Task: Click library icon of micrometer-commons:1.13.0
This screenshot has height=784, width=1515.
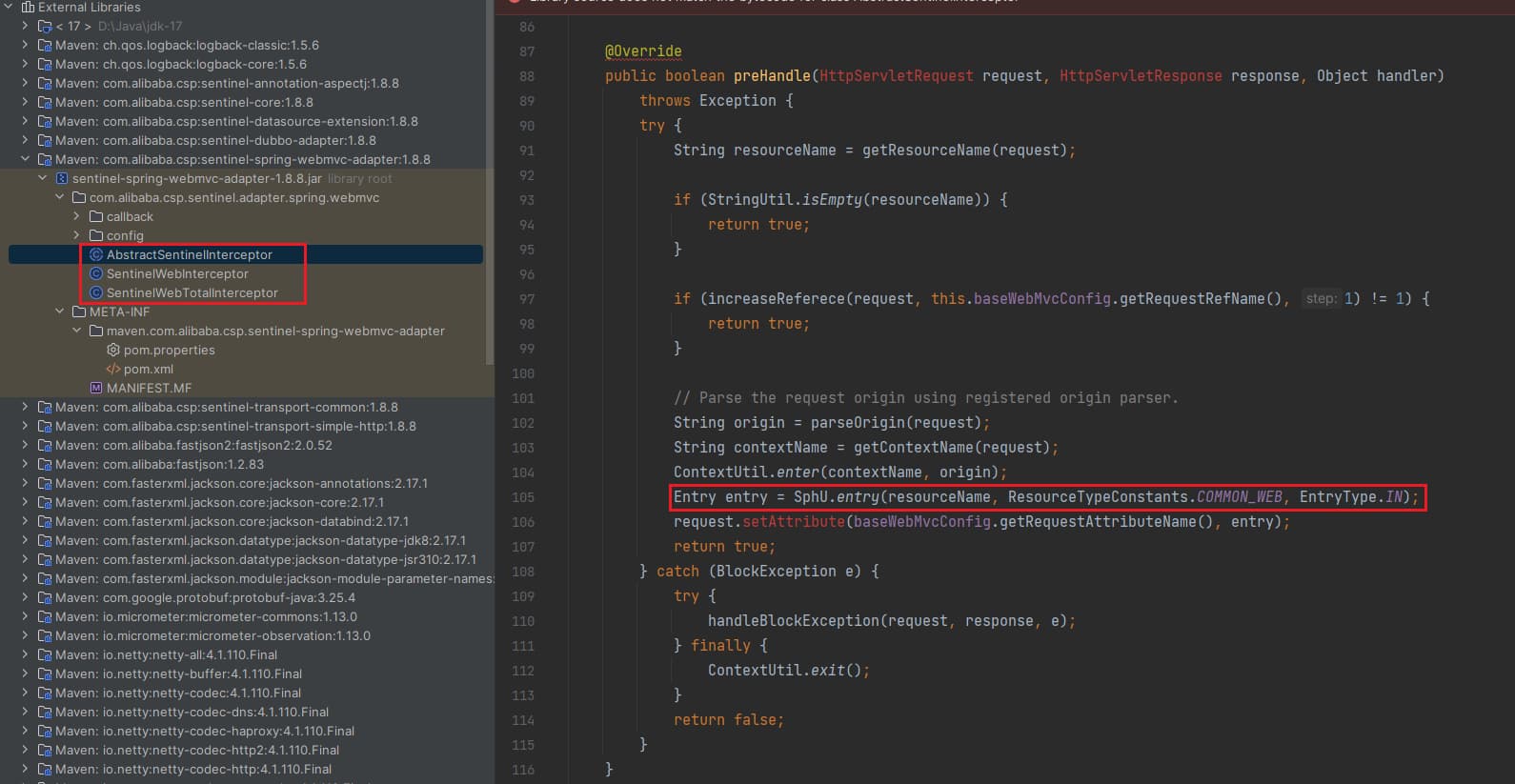Action: pyautogui.click(x=45, y=616)
